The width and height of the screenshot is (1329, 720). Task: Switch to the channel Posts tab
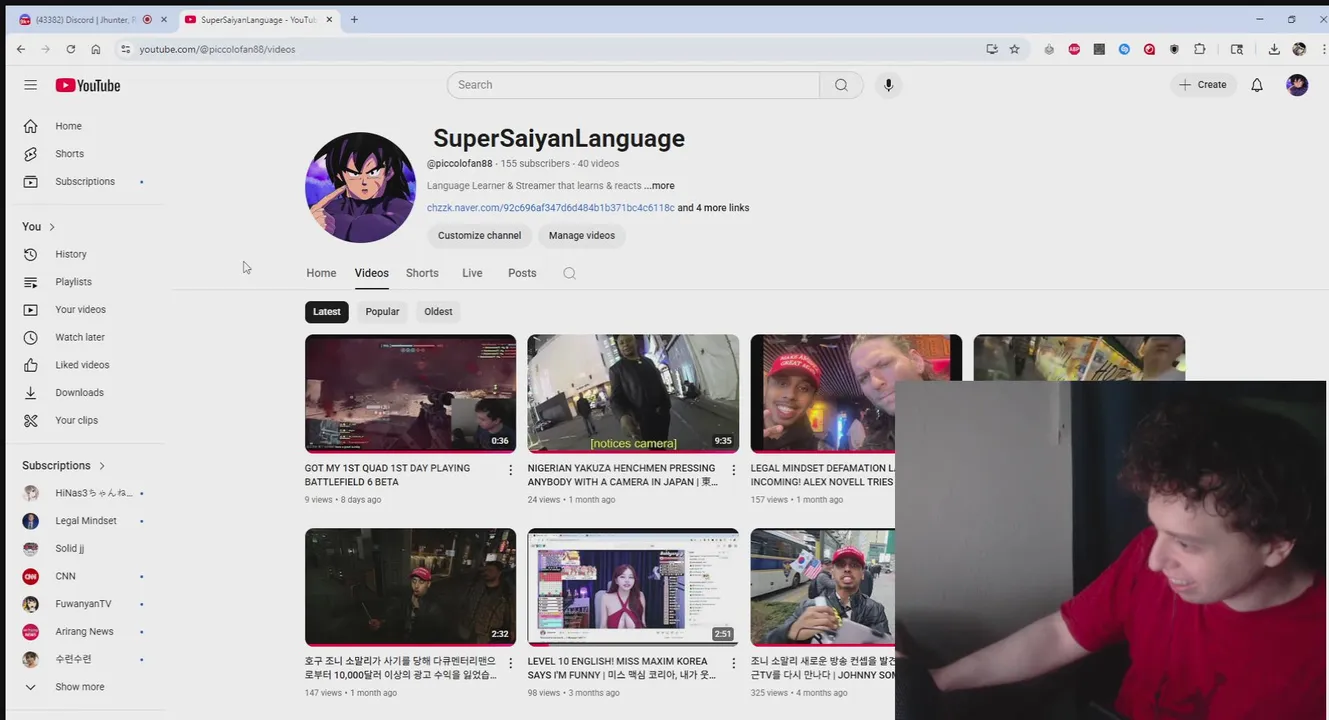pyautogui.click(x=522, y=273)
